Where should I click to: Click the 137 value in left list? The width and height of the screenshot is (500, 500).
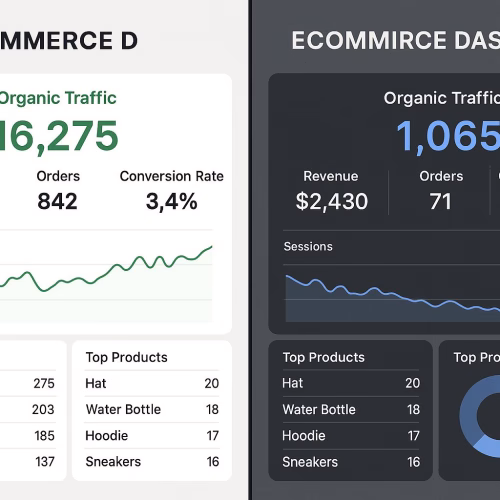pos(45,462)
